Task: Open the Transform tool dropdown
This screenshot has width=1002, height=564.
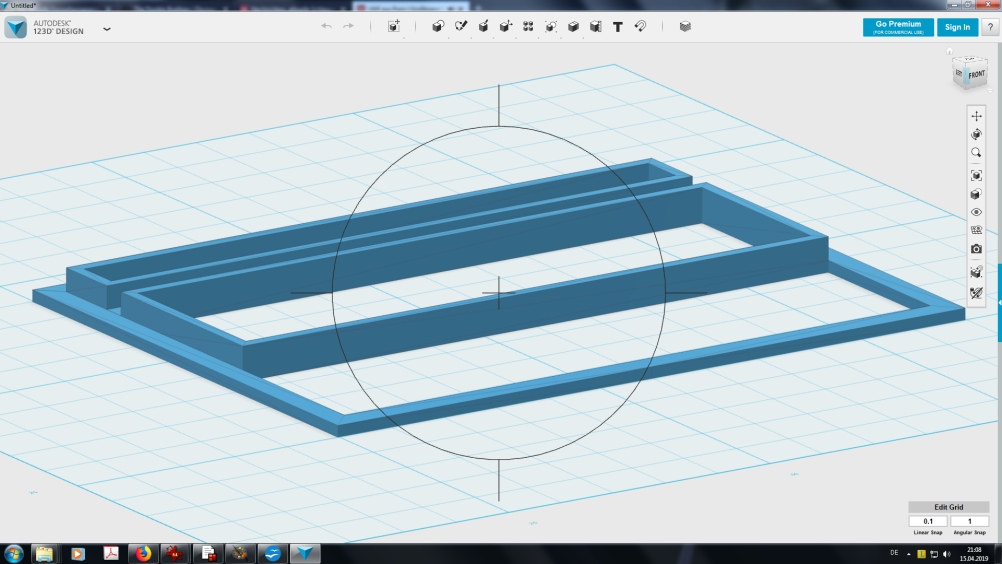Action: click(394, 27)
